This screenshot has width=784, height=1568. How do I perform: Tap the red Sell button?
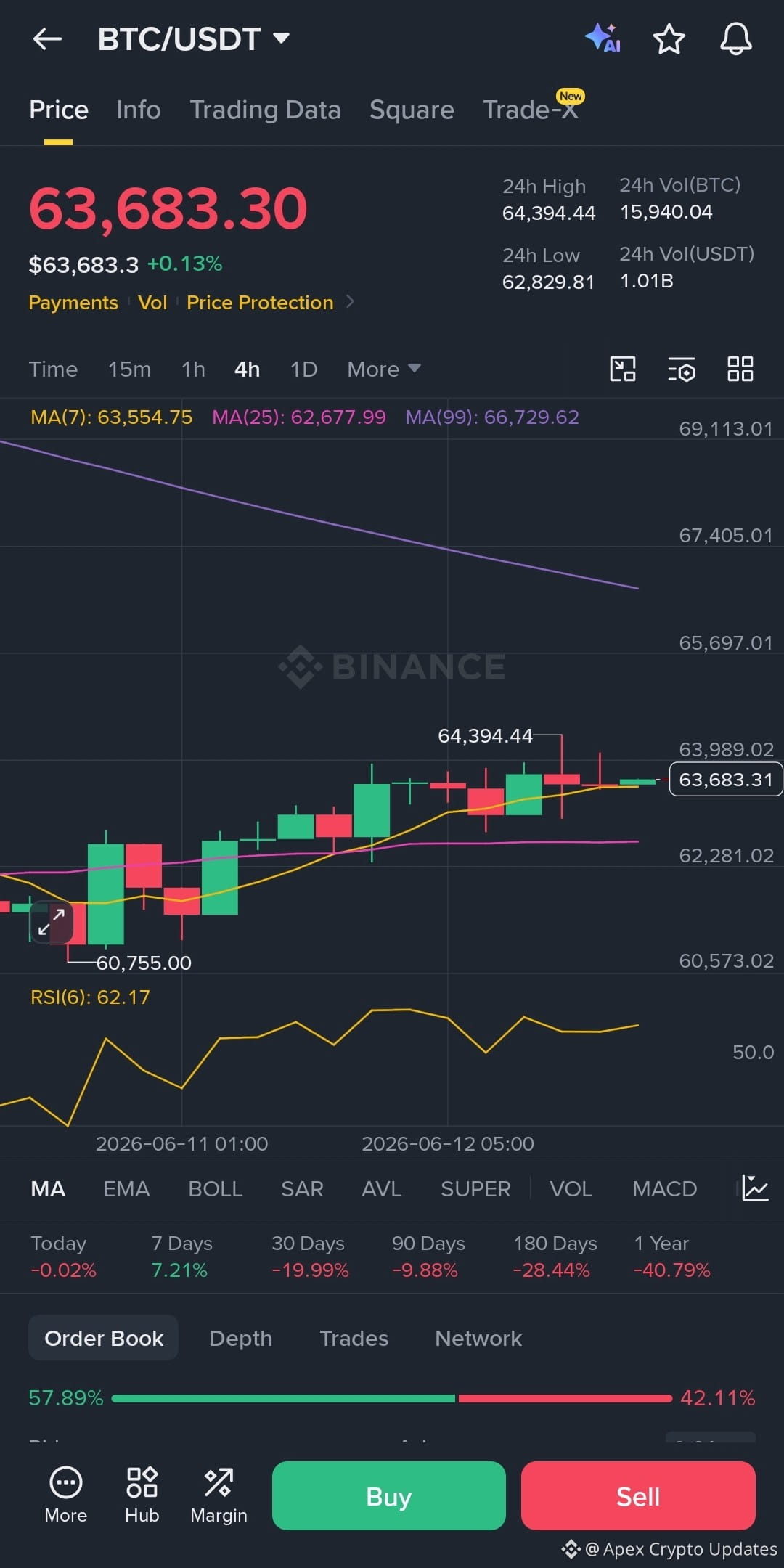(638, 1495)
